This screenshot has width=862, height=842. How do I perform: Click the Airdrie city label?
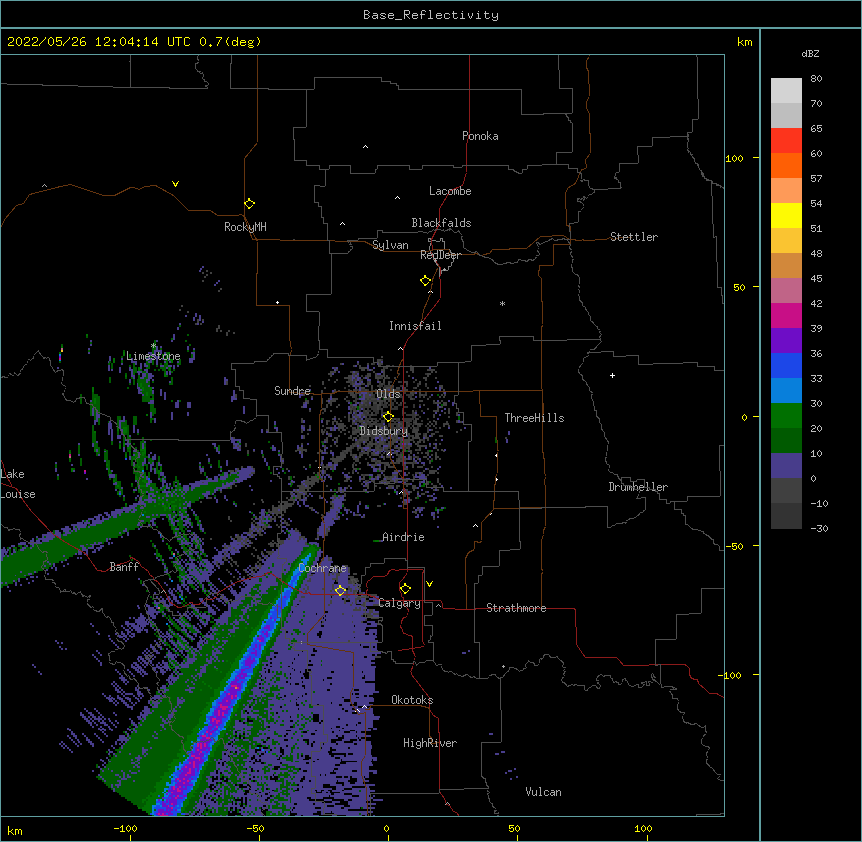(403, 537)
